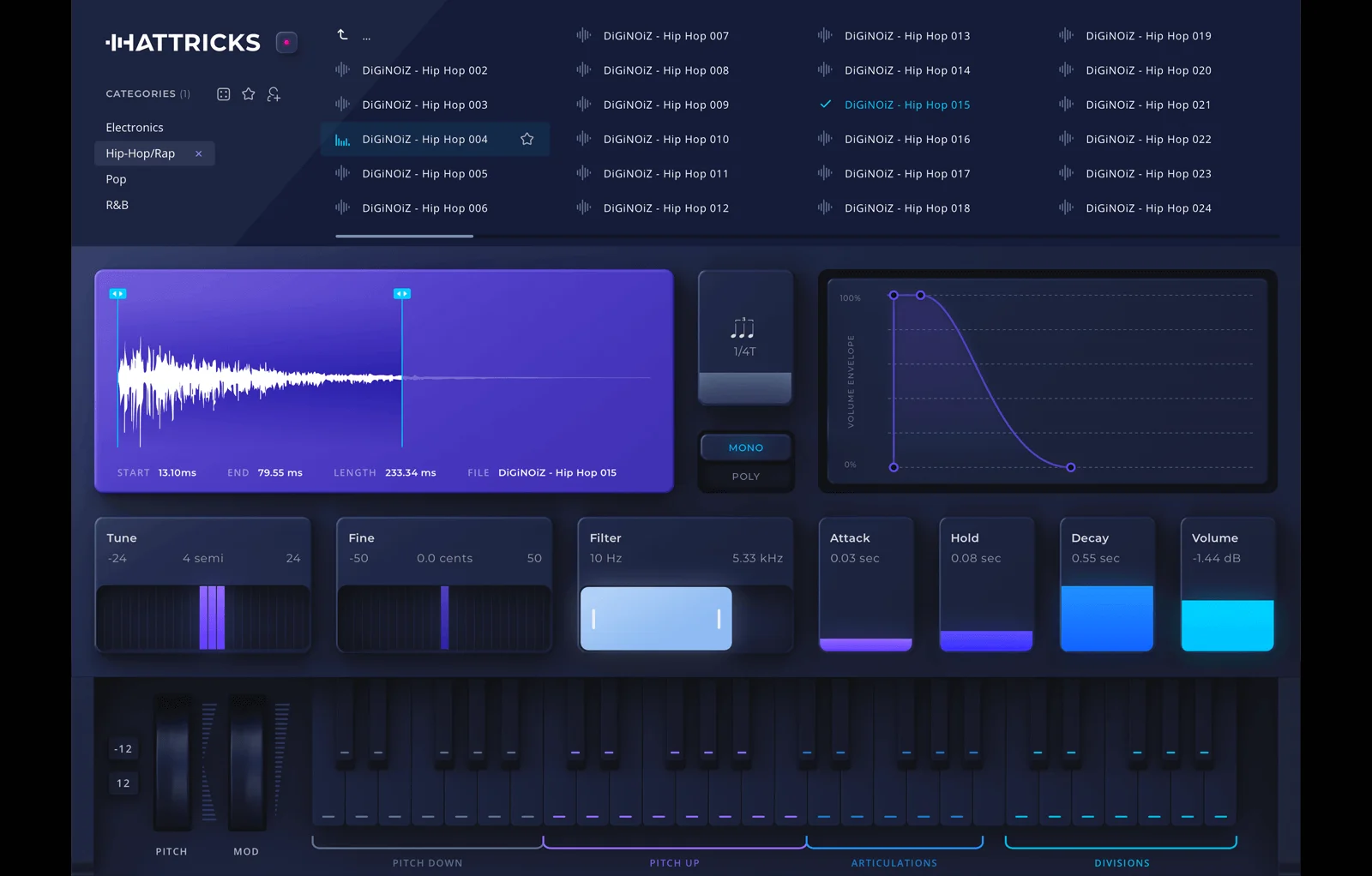Click the waveform icon of Hip Hop 012

coord(584,207)
